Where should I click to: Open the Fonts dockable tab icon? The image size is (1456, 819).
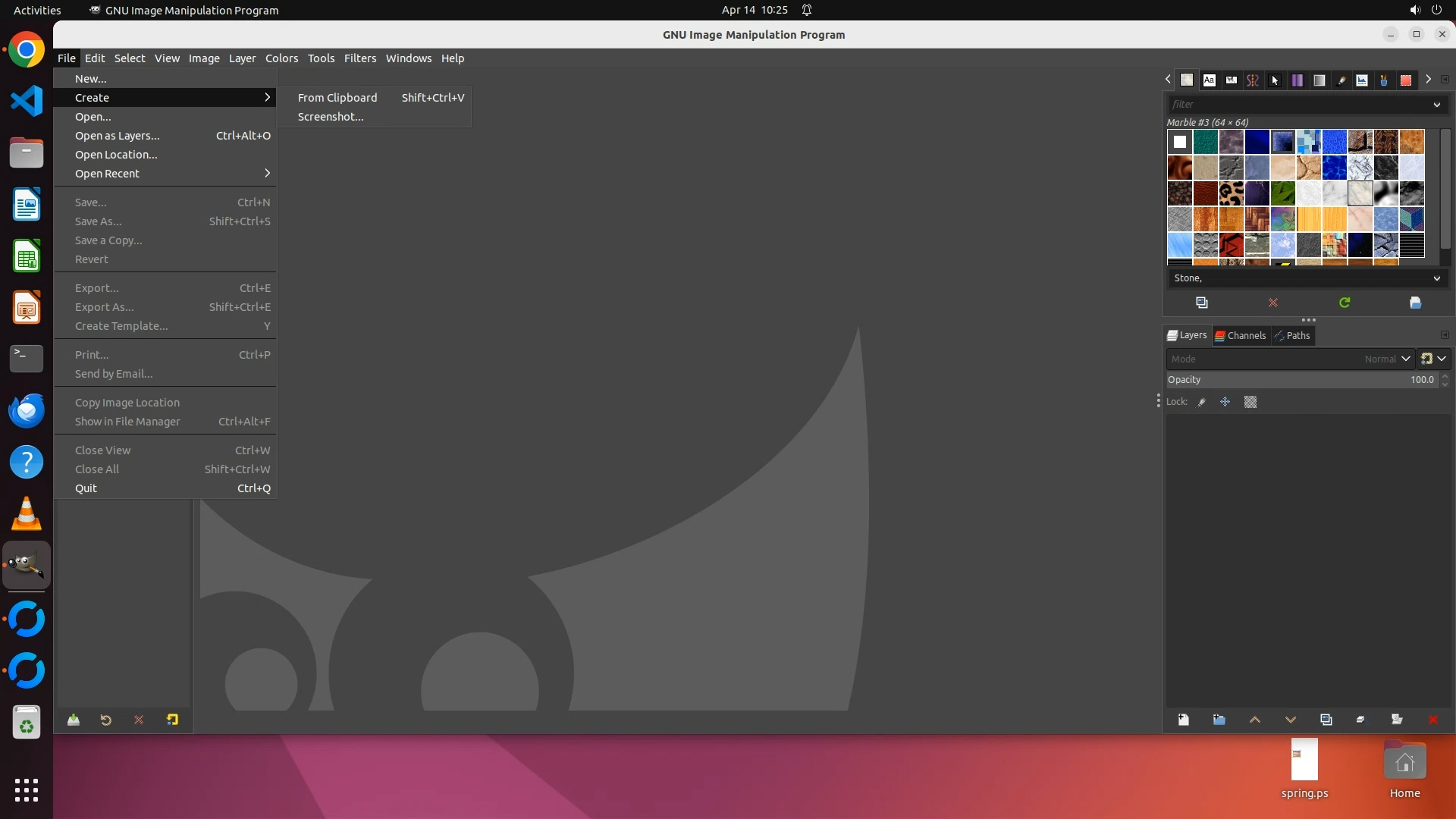(1210, 80)
